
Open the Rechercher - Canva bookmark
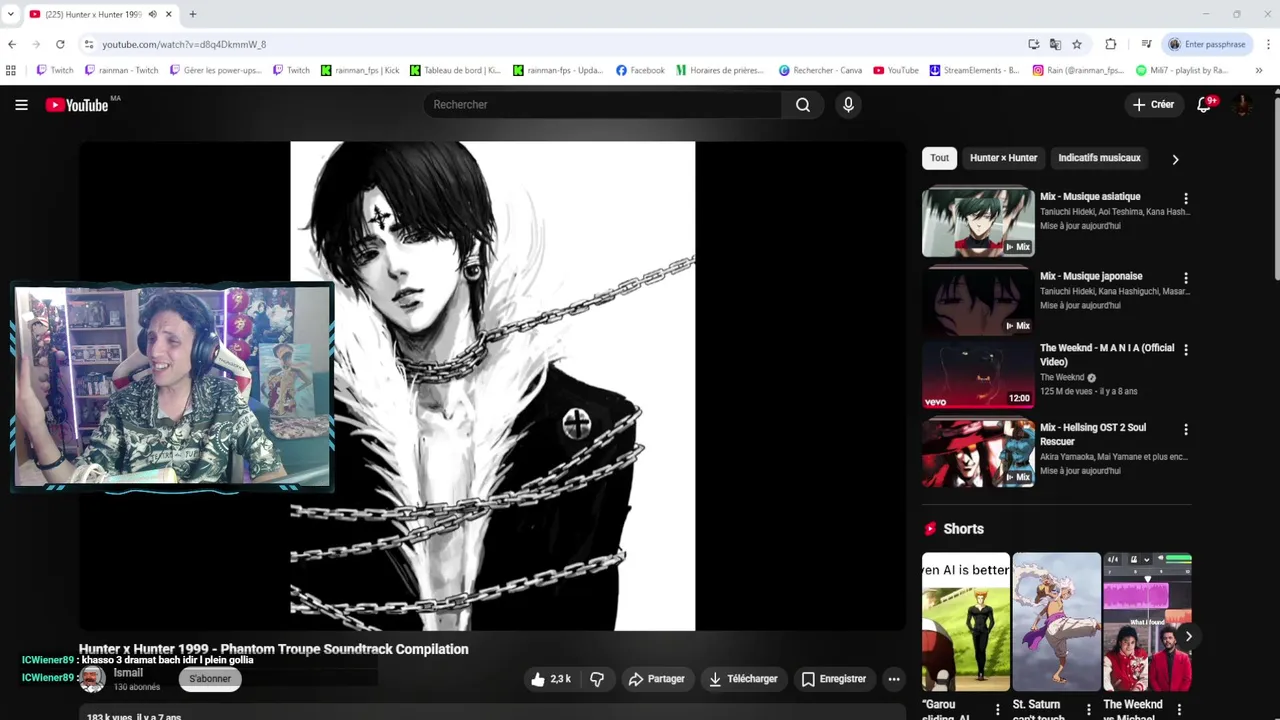point(820,70)
